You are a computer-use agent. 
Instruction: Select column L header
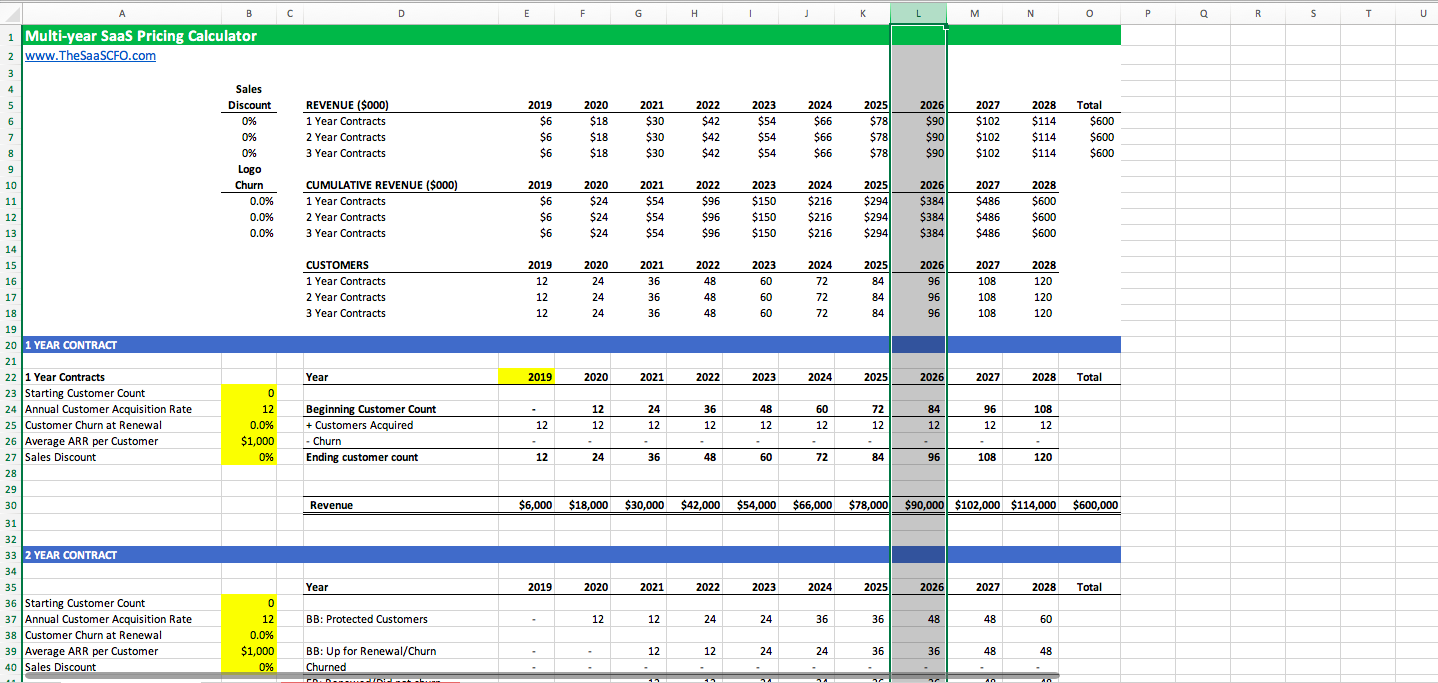point(918,13)
